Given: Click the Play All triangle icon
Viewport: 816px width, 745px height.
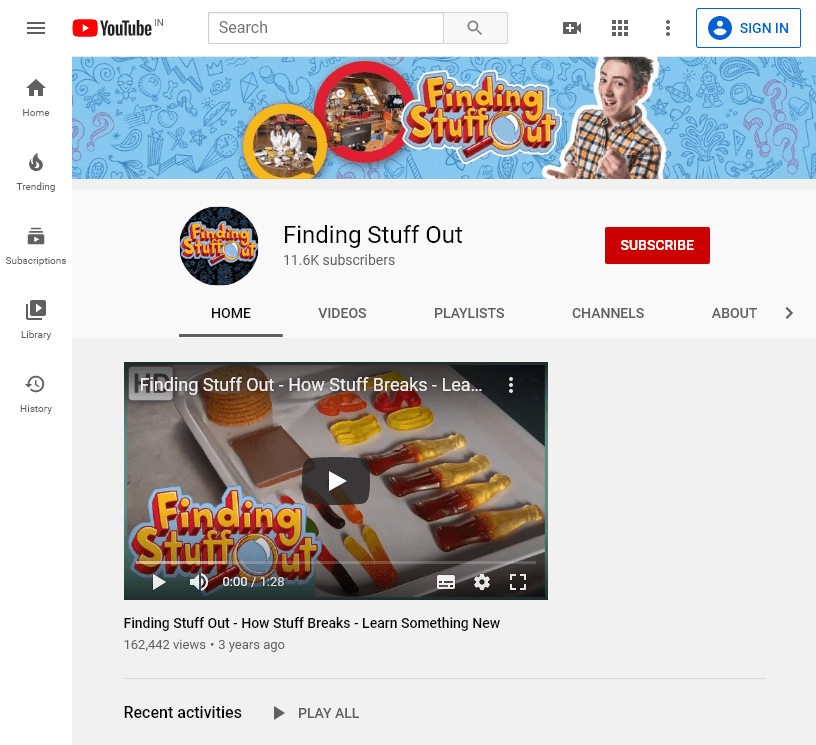Looking at the screenshot, I should point(279,713).
